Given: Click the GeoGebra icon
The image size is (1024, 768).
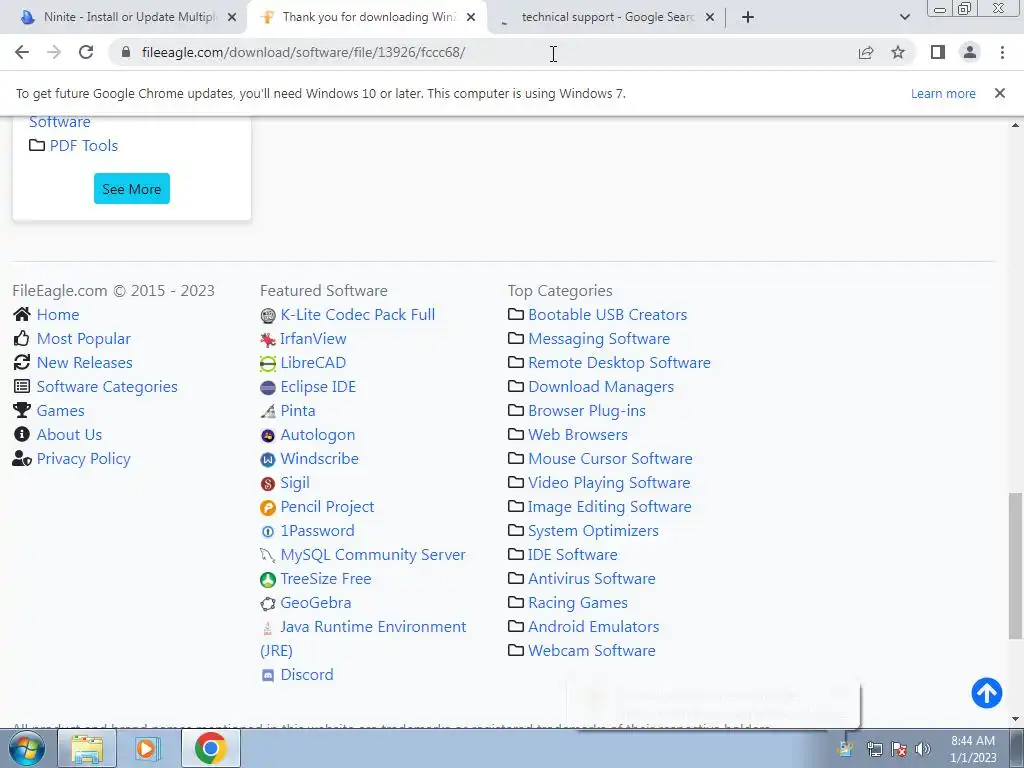Looking at the screenshot, I should [x=268, y=604].
